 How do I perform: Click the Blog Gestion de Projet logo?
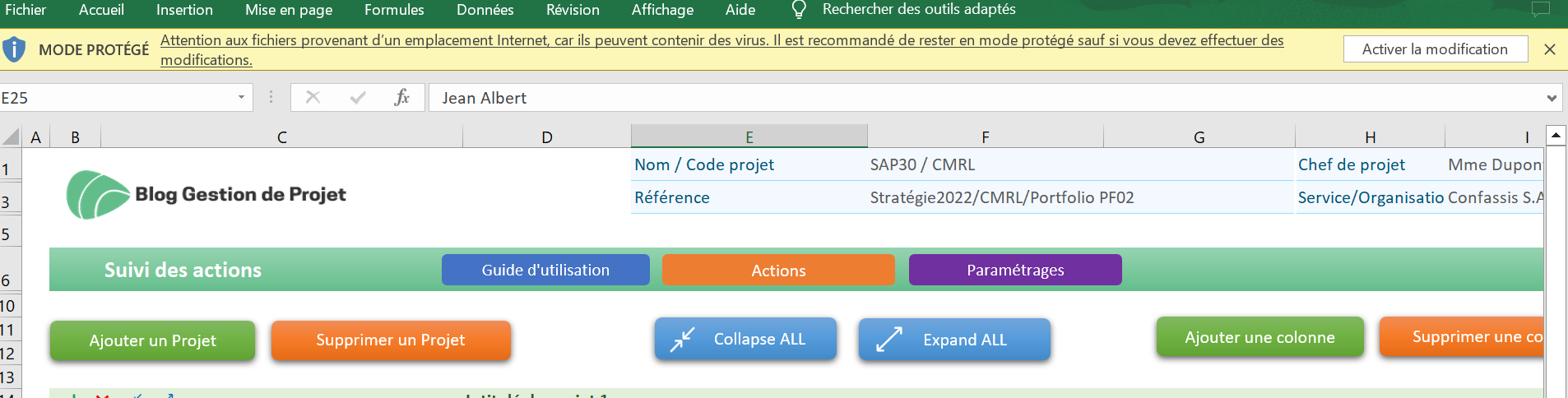[206, 195]
